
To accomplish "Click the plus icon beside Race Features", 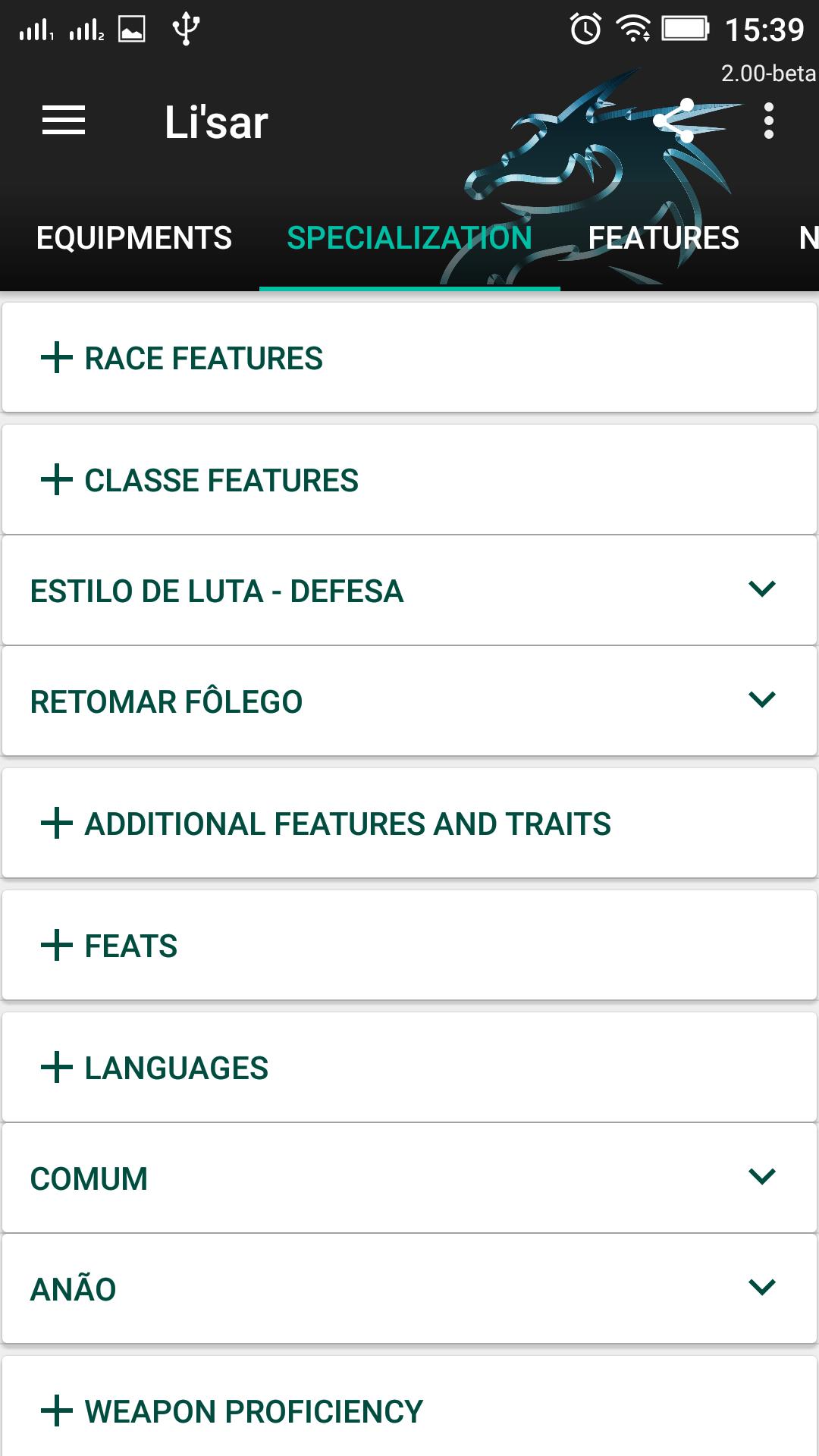I will pyautogui.click(x=57, y=358).
